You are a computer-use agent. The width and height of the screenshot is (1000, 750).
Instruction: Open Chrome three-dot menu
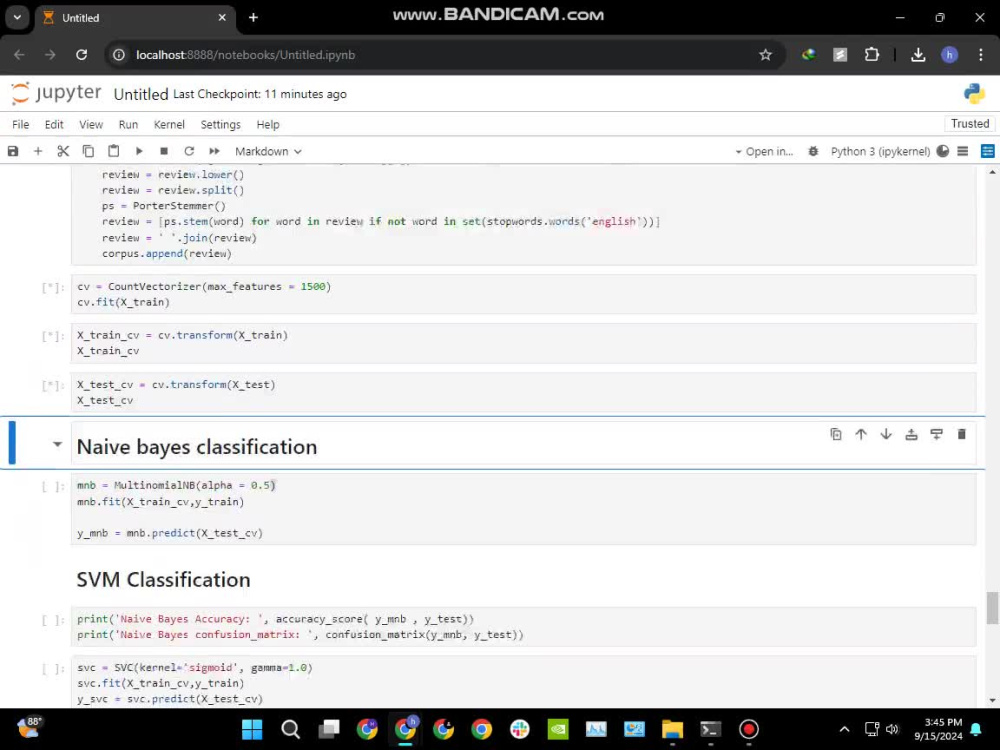coord(980,55)
